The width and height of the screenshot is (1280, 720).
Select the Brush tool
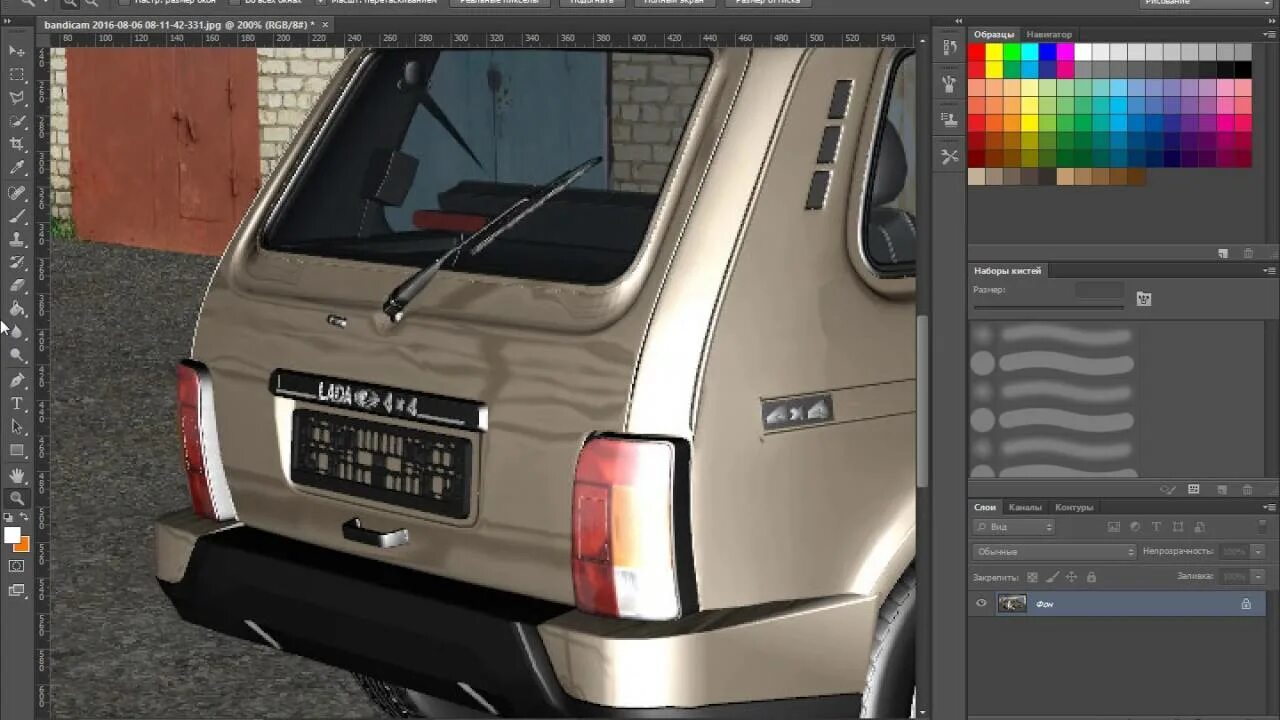(x=17, y=215)
